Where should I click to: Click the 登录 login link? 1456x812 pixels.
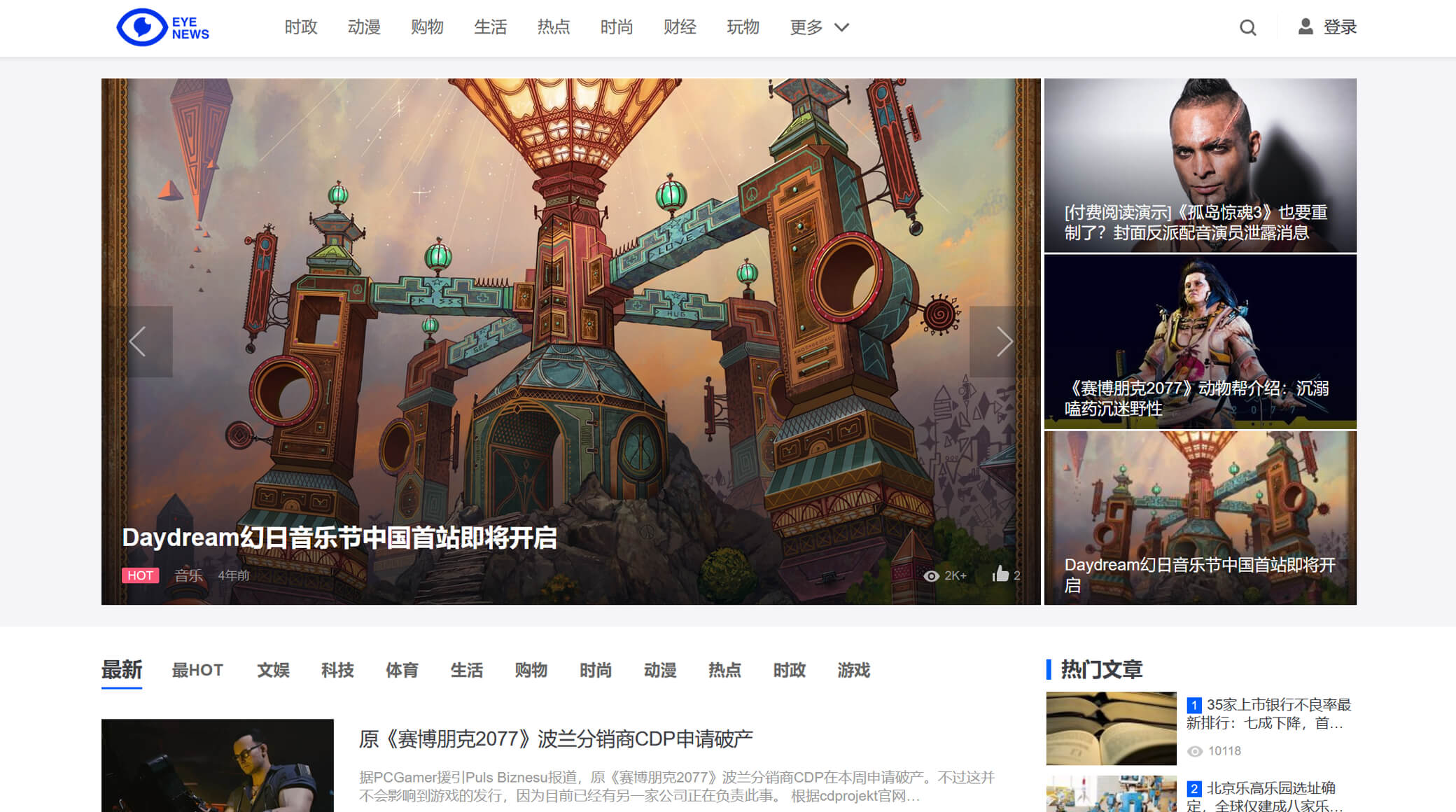[x=1340, y=27]
